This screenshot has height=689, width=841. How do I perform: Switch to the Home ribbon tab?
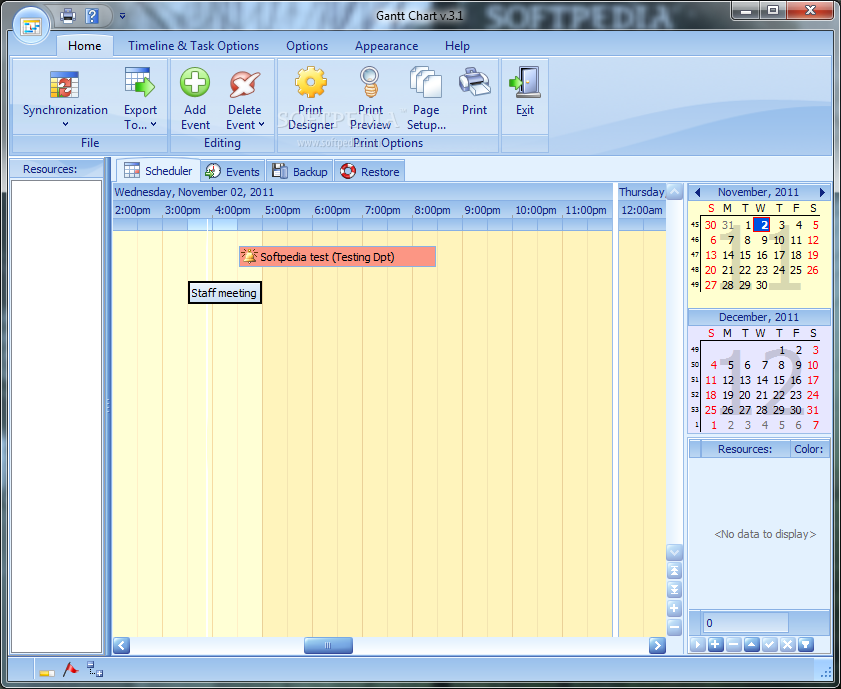click(x=85, y=46)
